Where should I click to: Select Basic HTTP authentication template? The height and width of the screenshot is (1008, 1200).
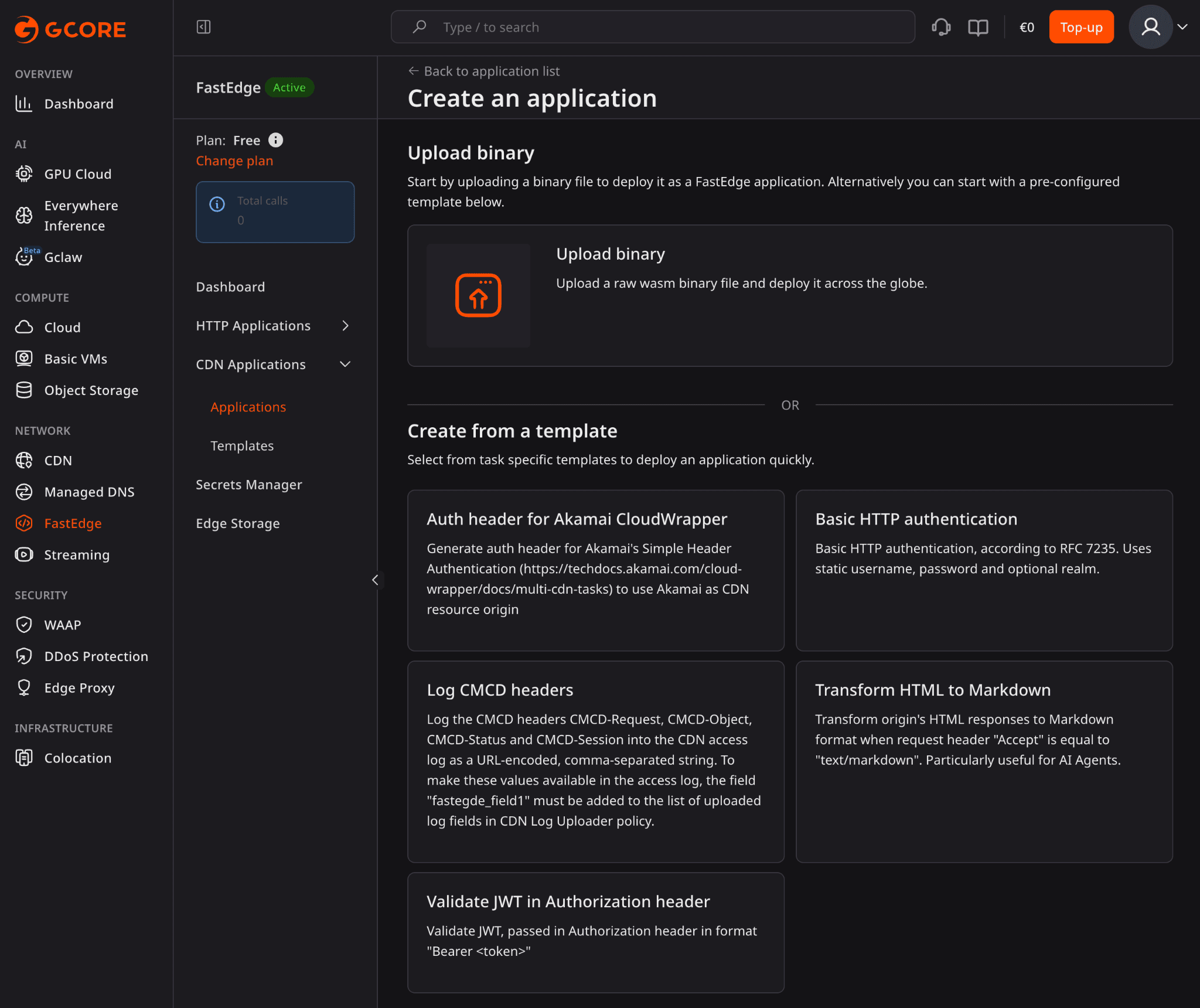coord(984,570)
